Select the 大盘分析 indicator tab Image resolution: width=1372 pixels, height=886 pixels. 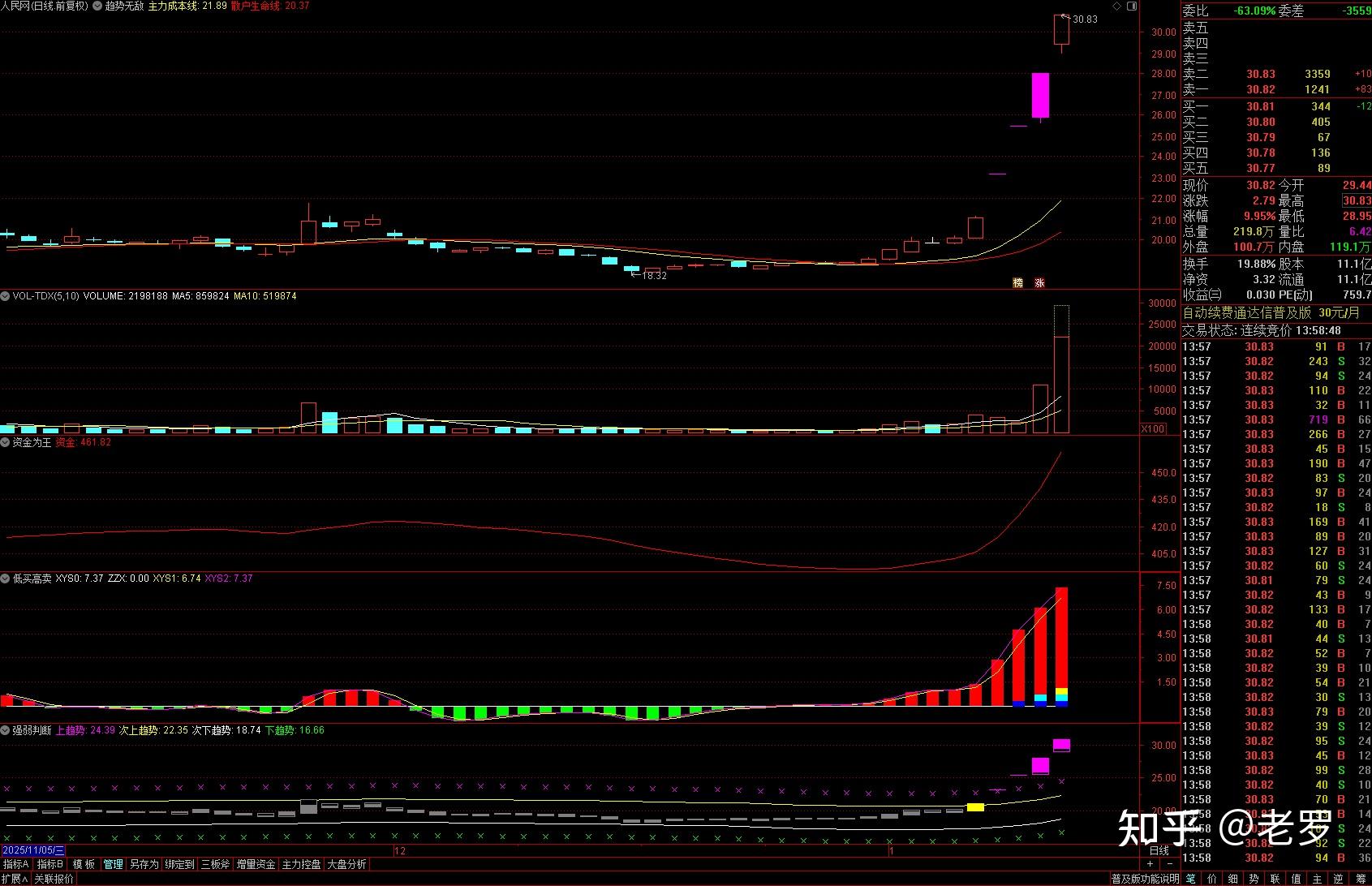point(346,865)
